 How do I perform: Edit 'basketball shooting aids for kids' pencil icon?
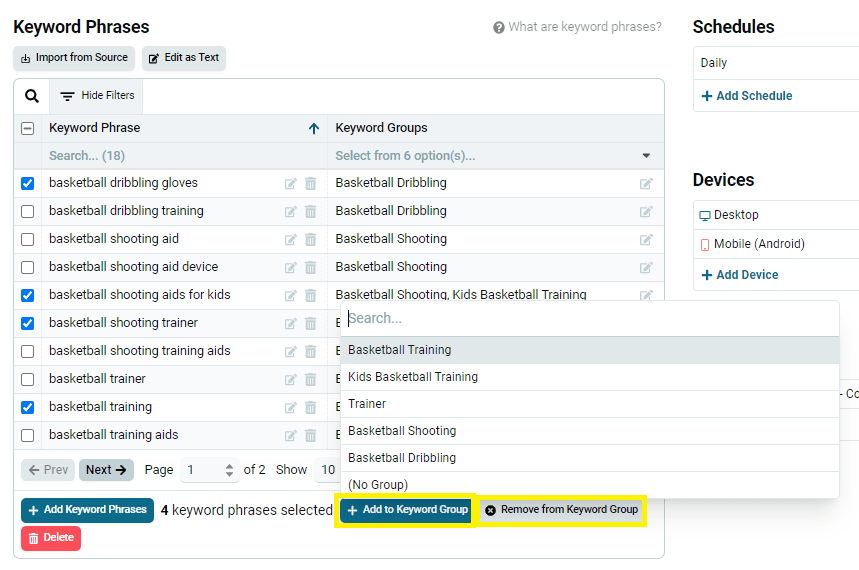coord(290,295)
